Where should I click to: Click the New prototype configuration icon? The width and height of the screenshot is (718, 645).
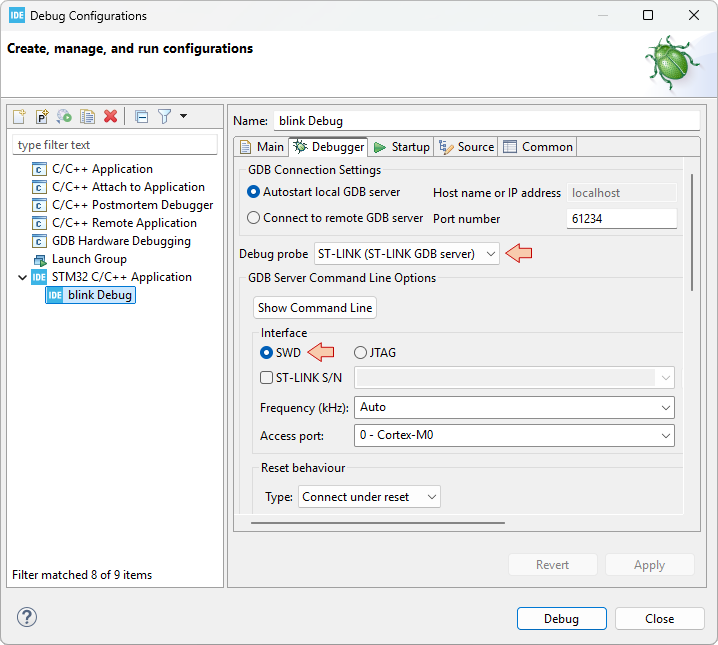click(42, 117)
